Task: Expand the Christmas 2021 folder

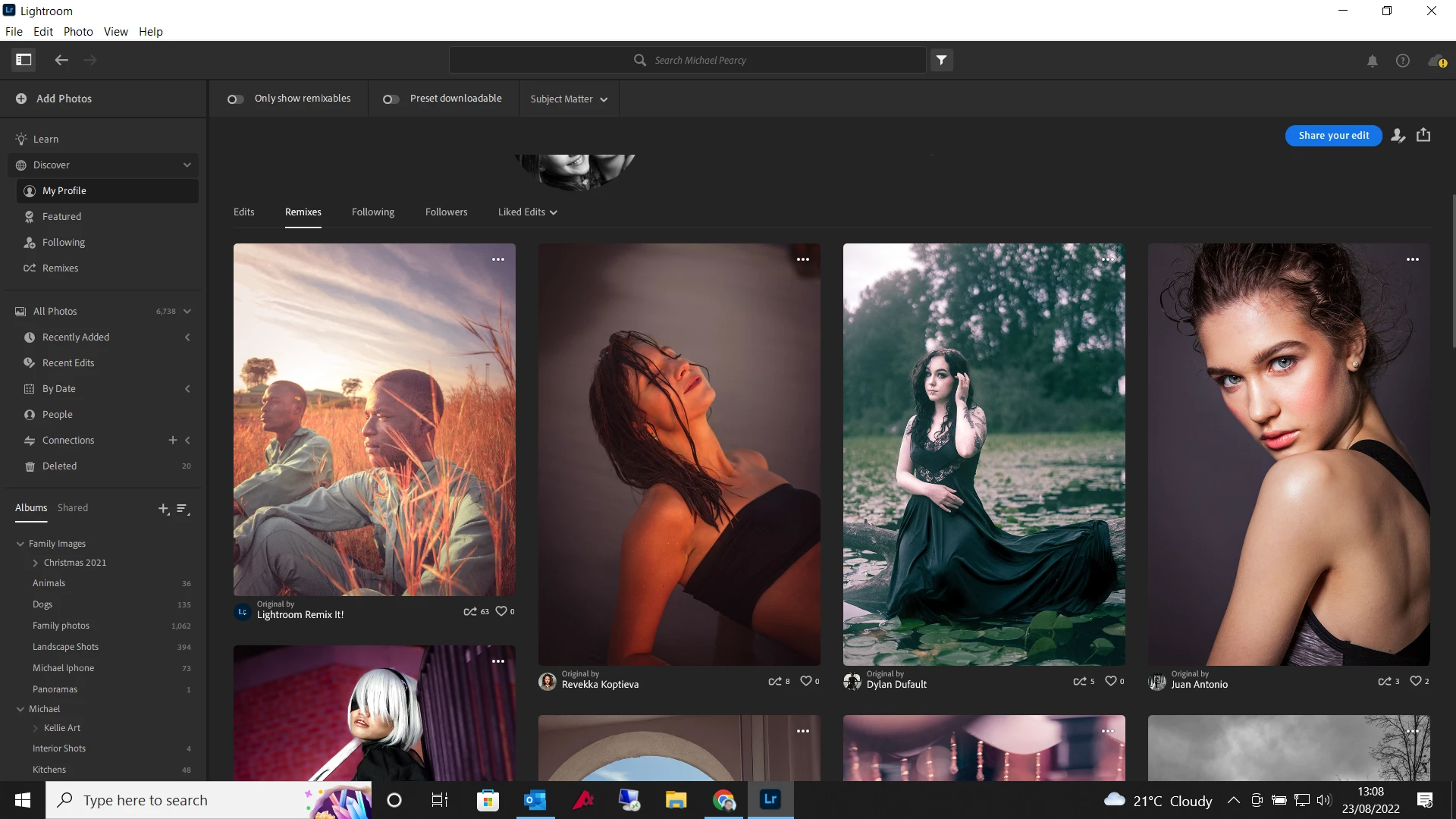Action: pos(36,563)
